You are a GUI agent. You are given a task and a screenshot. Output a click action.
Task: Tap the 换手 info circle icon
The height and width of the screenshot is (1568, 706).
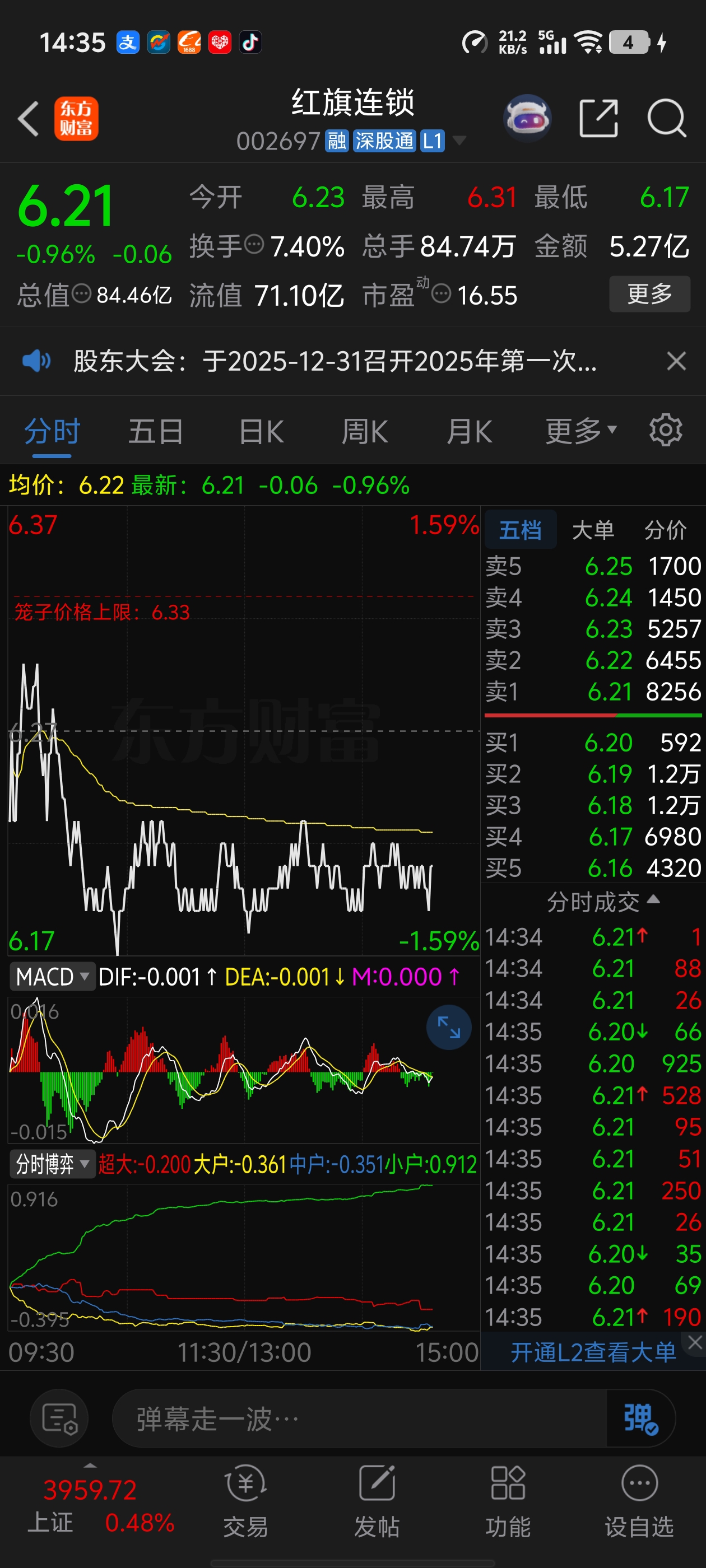coord(254,245)
